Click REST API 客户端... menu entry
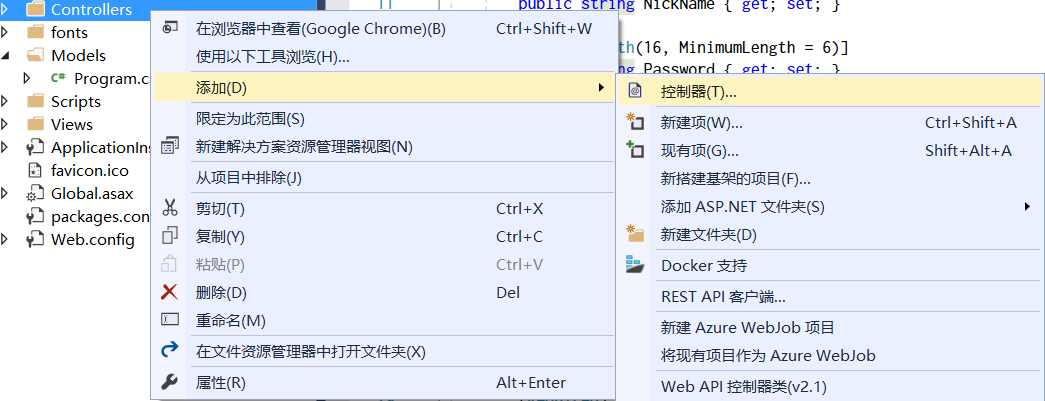This screenshot has width=1045, height=401. pos(723,297)
